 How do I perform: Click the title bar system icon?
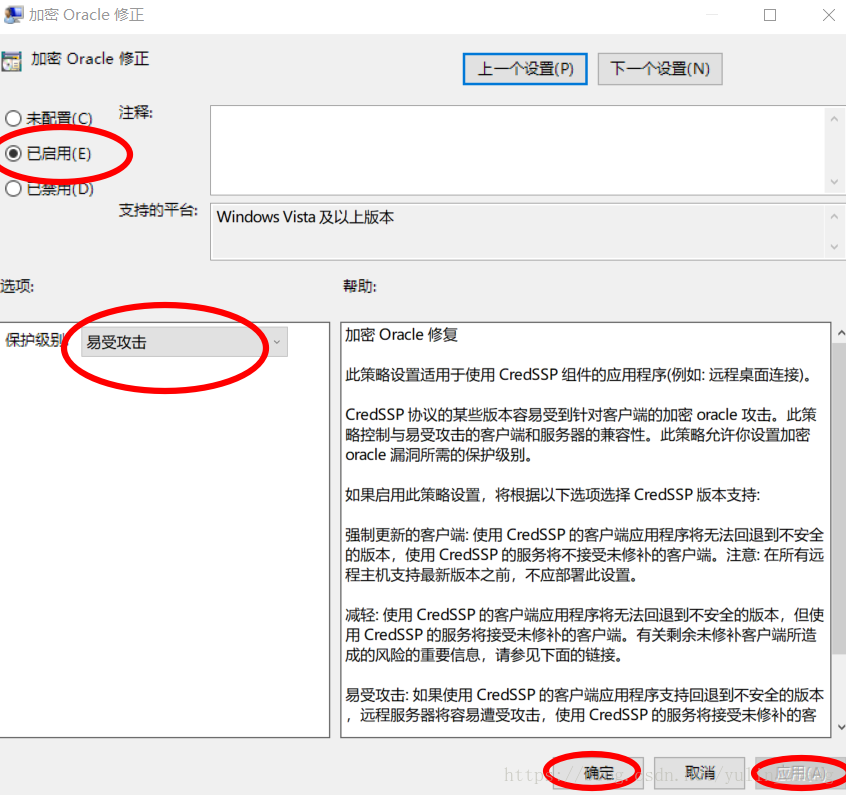tap(13, 15)
